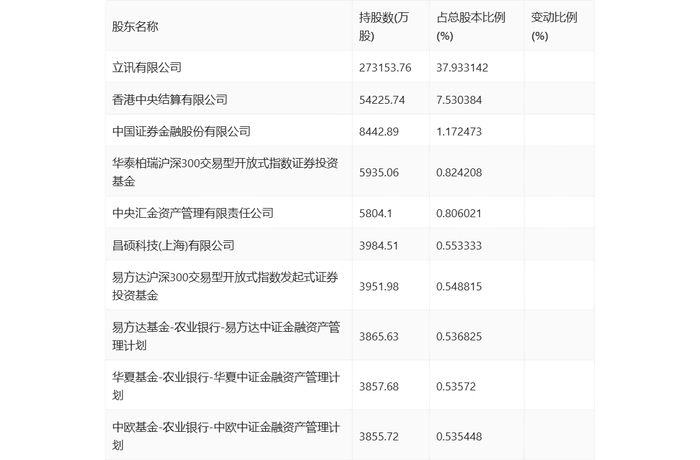Click the 273153.76 shareholding value
Image resolution: width=700 pixels, height=460 pixels.
(x=385, y=67)
